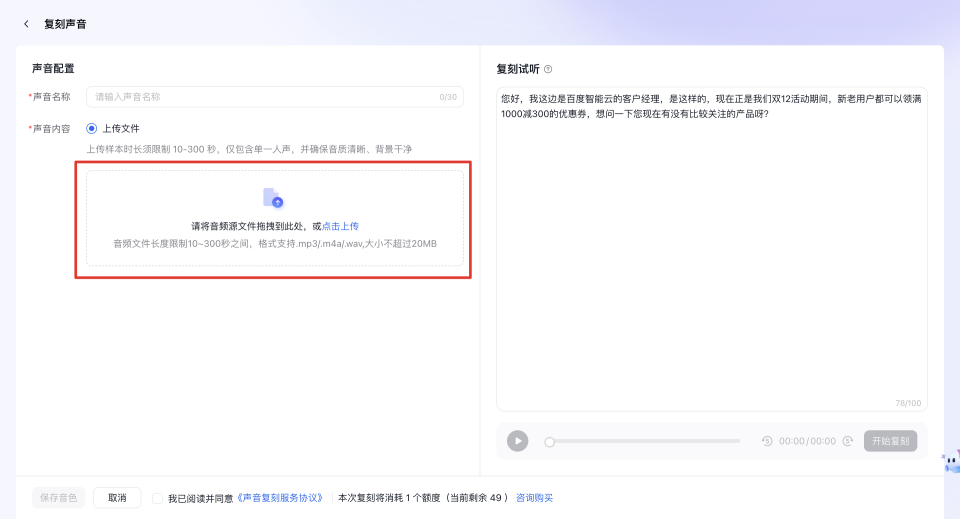The width and height of the screenshot is (960, 519).
Task: Click inside the 复刻试听 sample text area
Action: pyautogui.click(x=711, y=250)
